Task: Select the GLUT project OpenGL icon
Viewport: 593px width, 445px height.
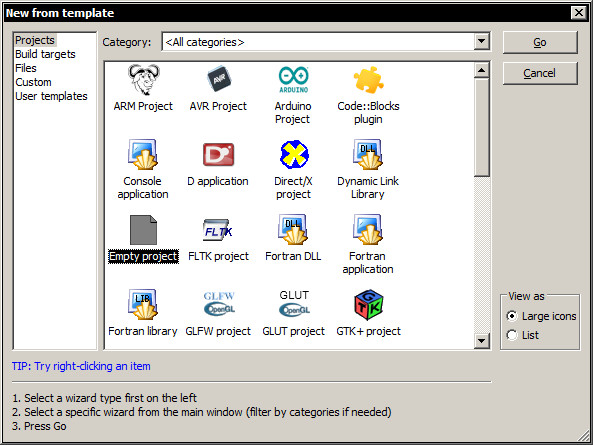Action: click(294, 303)
